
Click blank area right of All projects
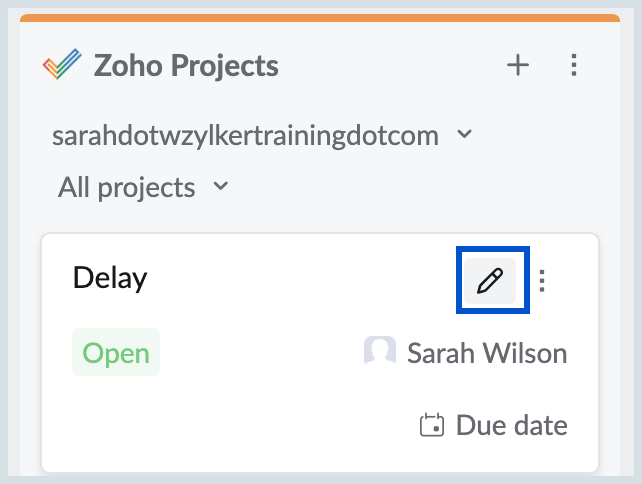[420, 187]
